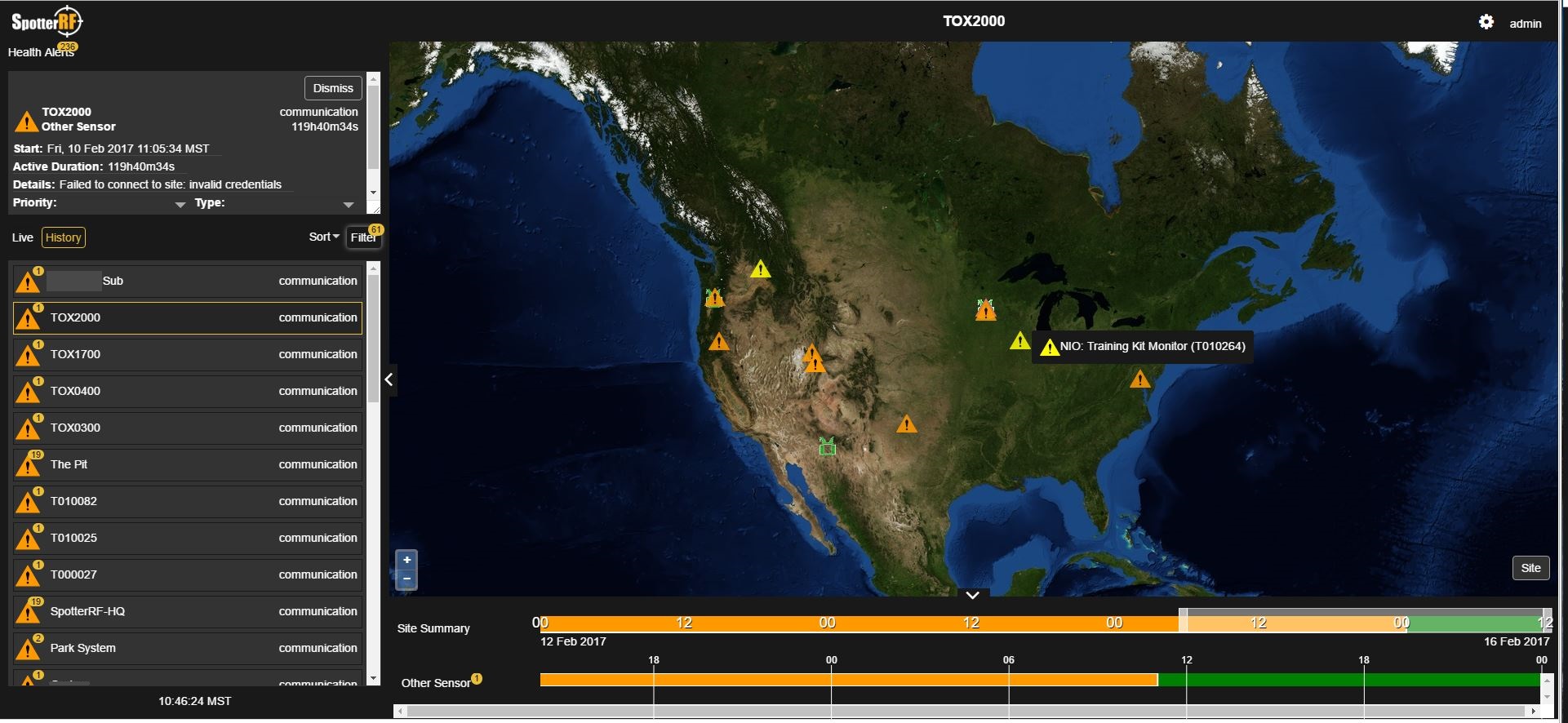Click the warning icon beside SpotterRF-HQ
Image resolution: width=1568 pixels, height=723 pixels.
(28, 612)
